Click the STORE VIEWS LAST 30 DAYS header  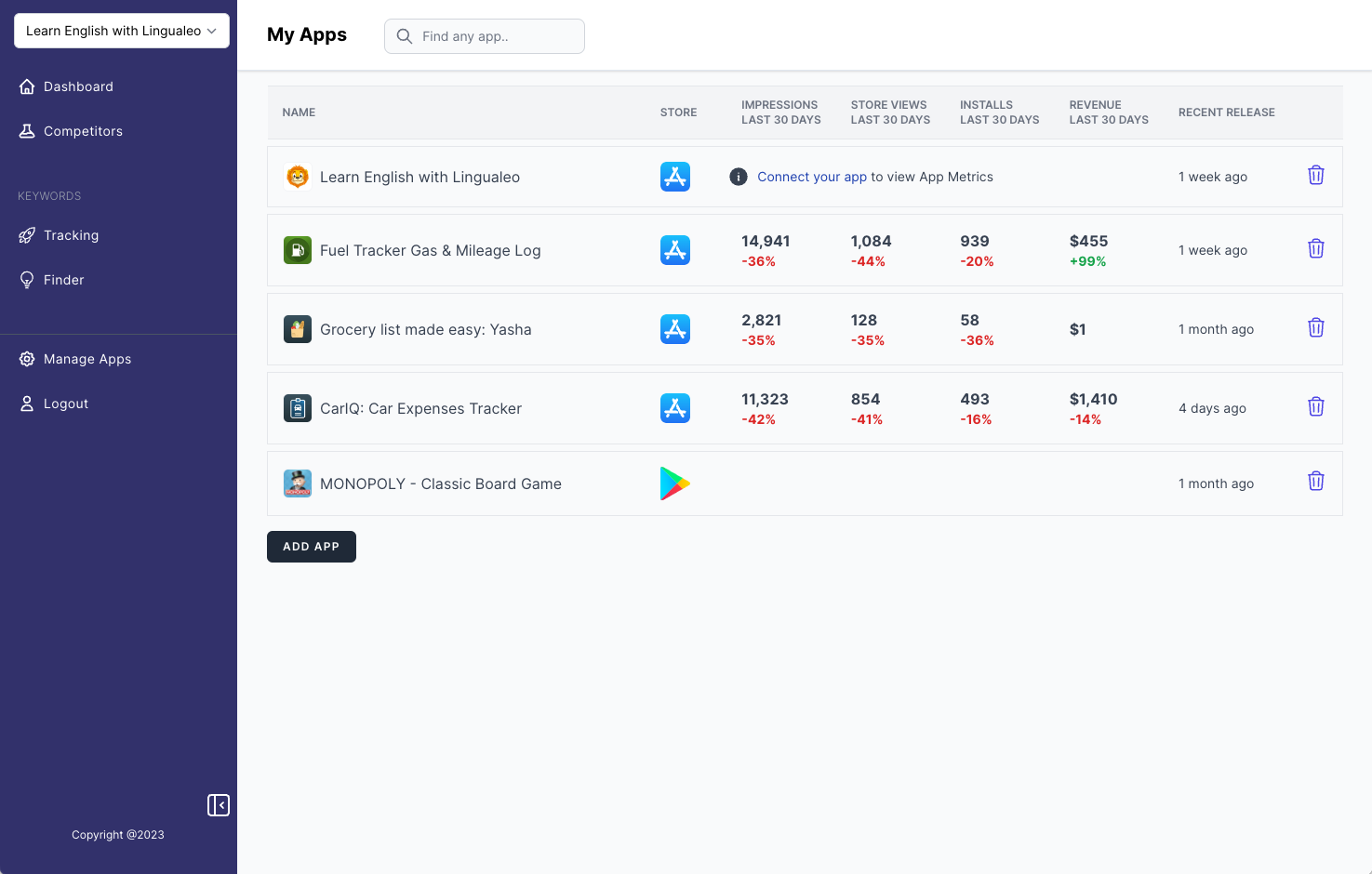890,113
